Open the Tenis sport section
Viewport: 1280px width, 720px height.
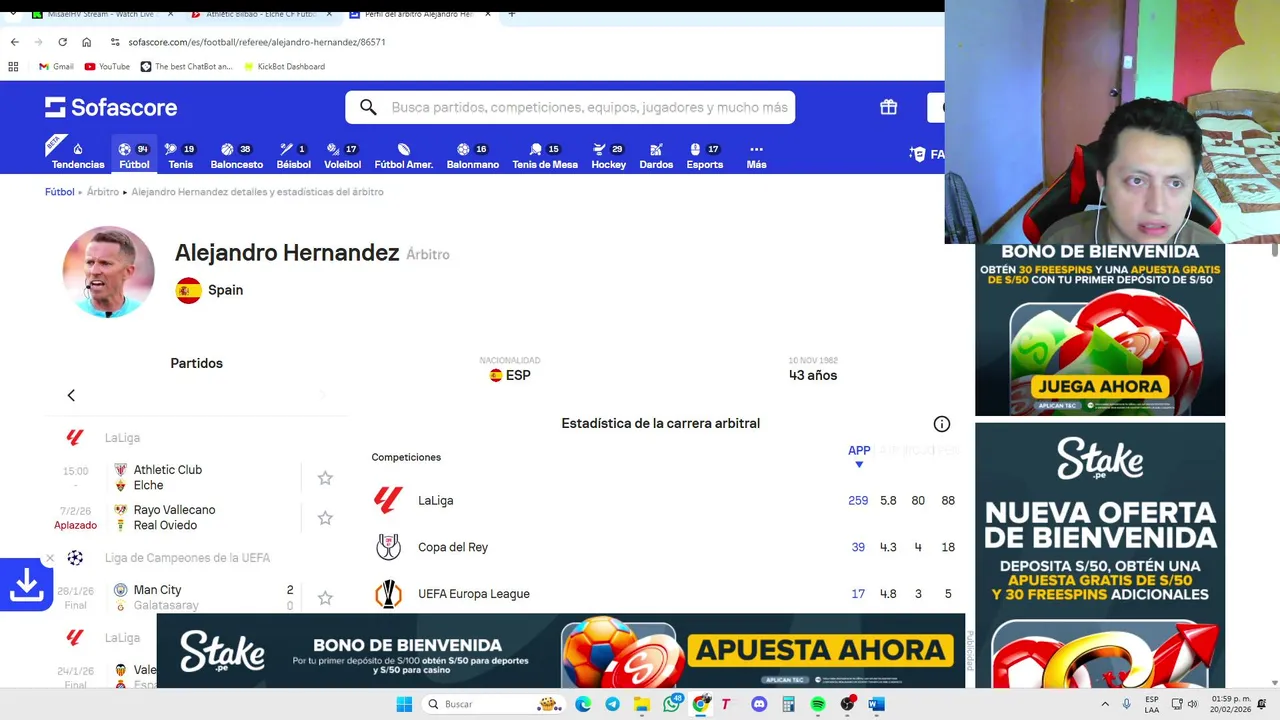point(180,156)
